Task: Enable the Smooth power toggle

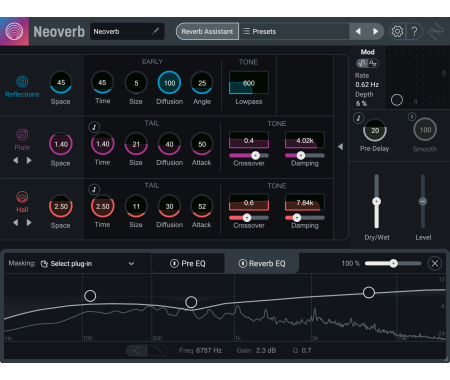Action: pos(412,117)
